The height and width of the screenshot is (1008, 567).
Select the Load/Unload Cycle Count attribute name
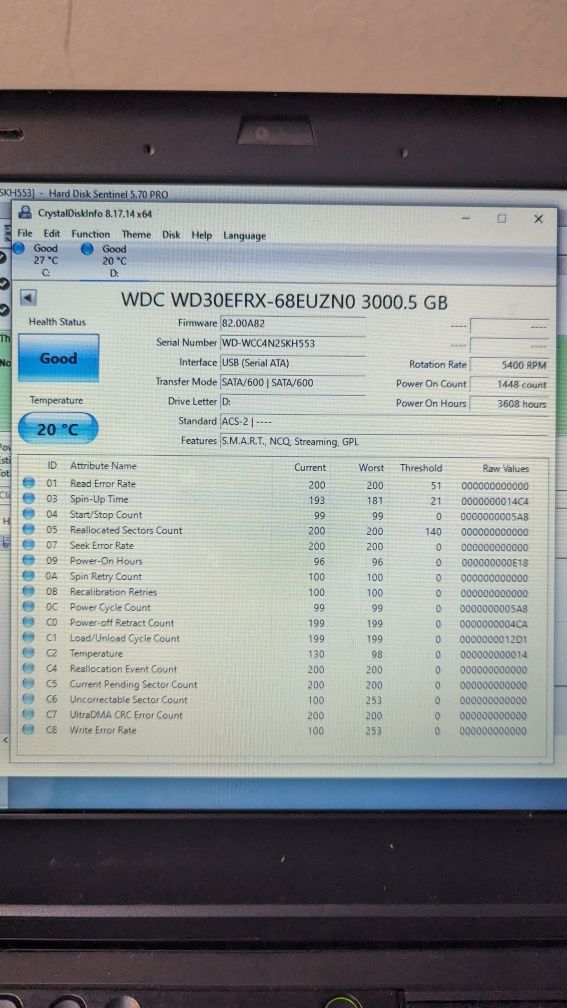pyautogui.click(x=125, y=638)
